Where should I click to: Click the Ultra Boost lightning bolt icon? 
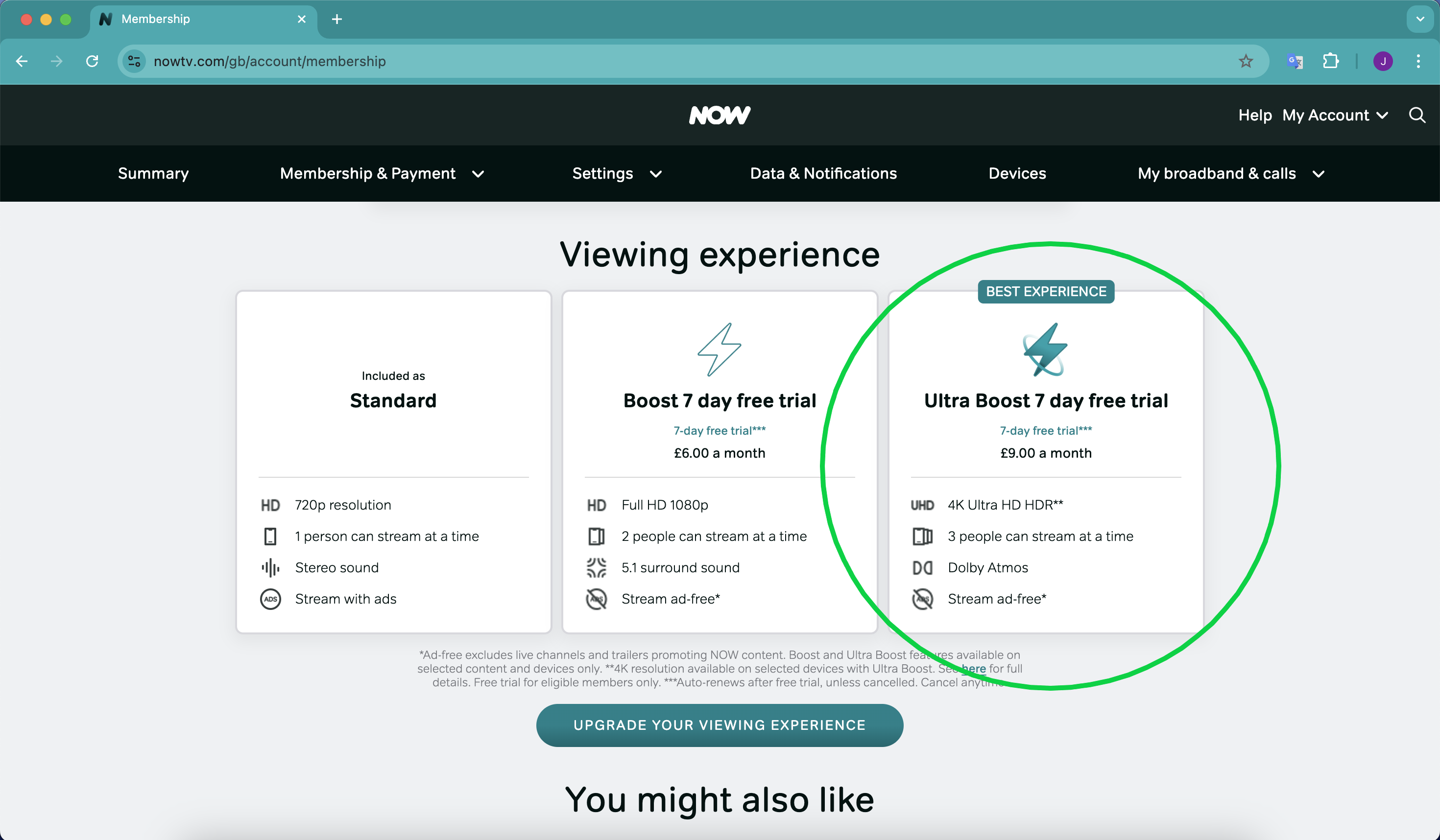1045,350
